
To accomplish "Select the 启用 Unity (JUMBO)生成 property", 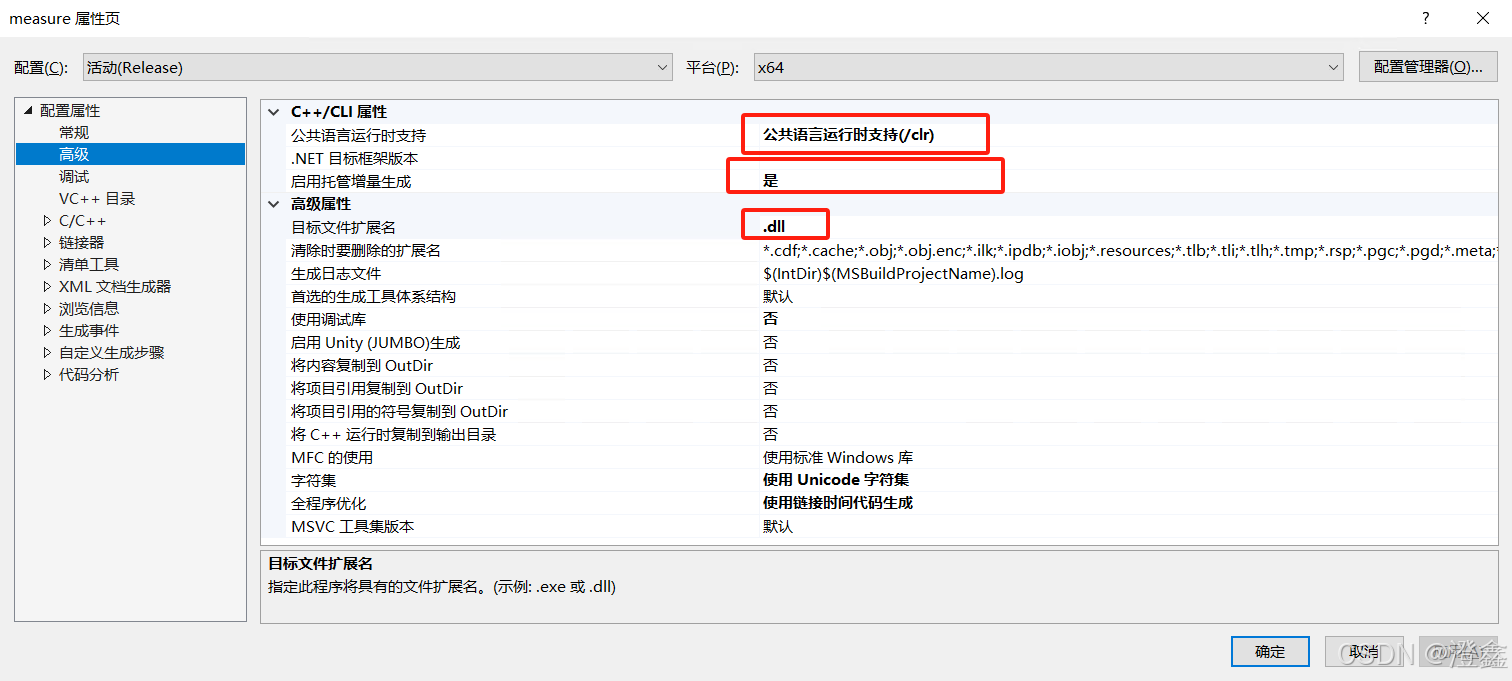I will tap(376, 342).
